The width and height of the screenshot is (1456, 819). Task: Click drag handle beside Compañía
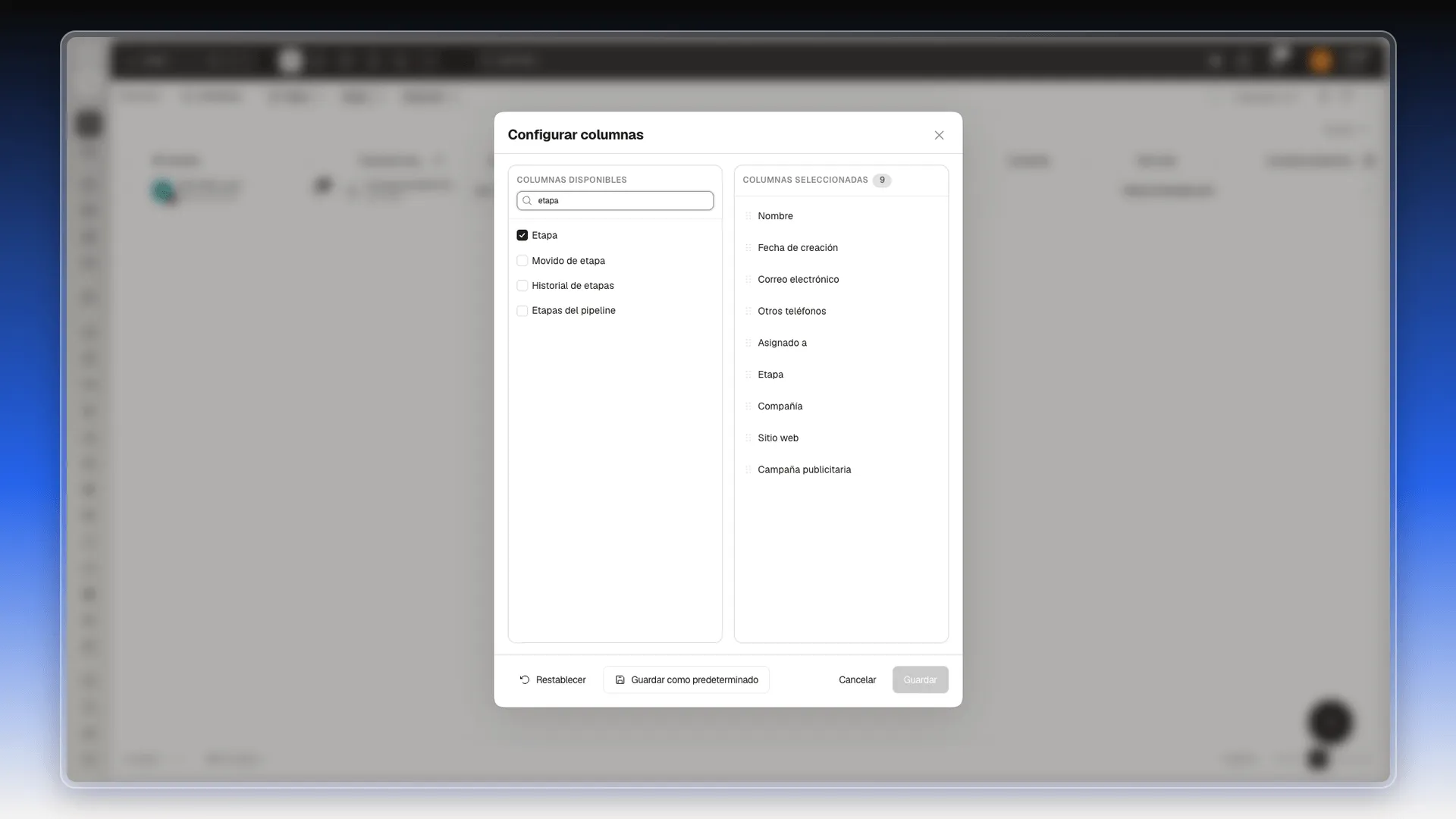point(748,406)
